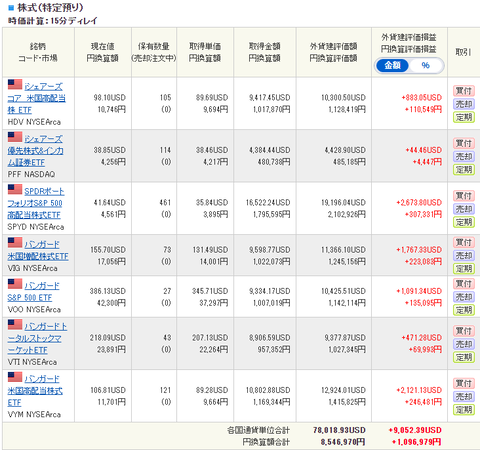
Task: Switch profit/loss display to % mode
Action: (426, 65)
